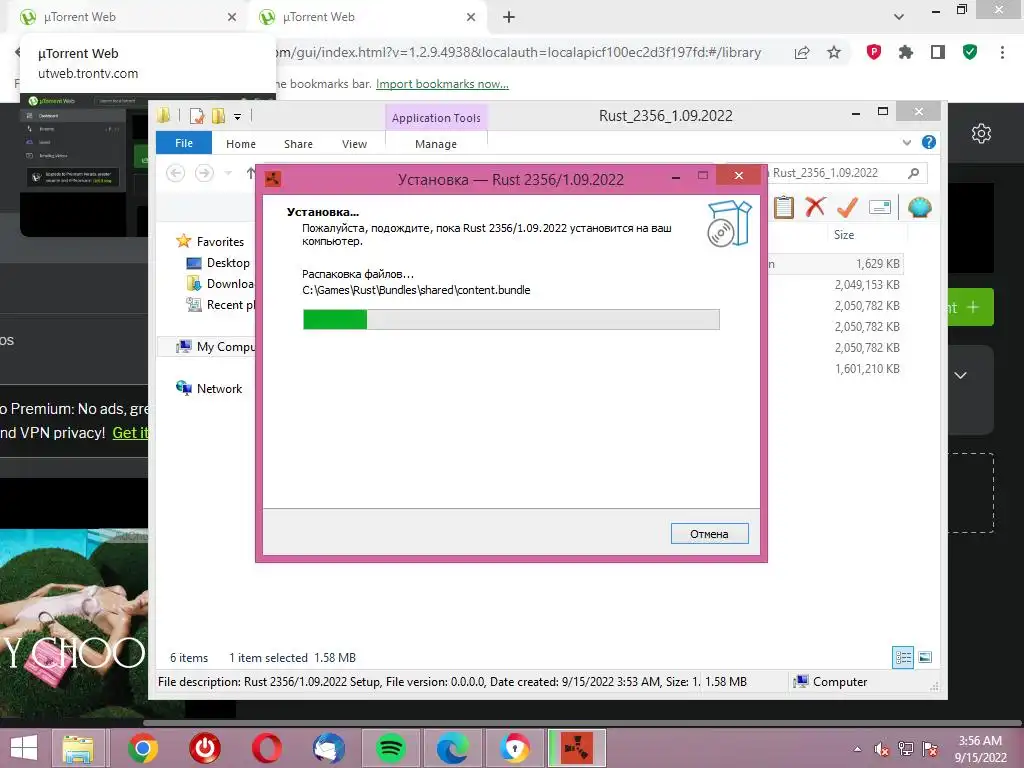Expand the µTorrent panel chevron
1024x768 pixels.
pos(960,376)
